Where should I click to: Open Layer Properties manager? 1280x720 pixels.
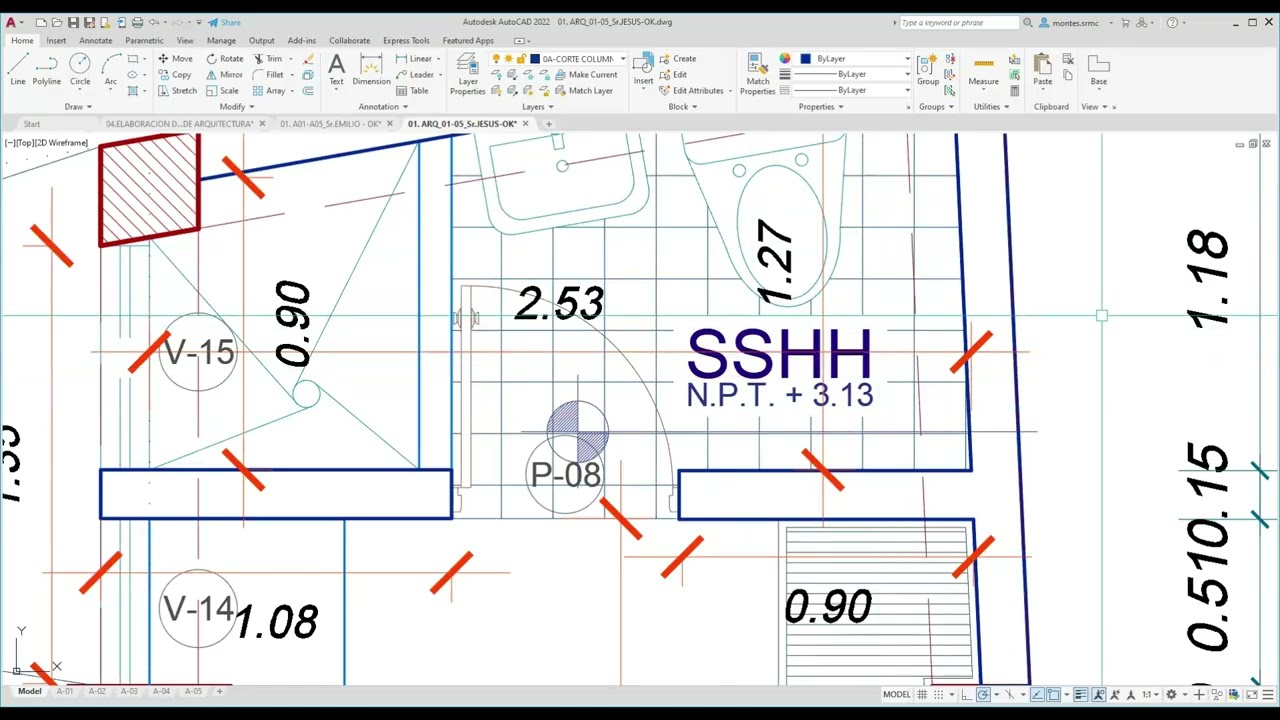click(x=467, y=75)
